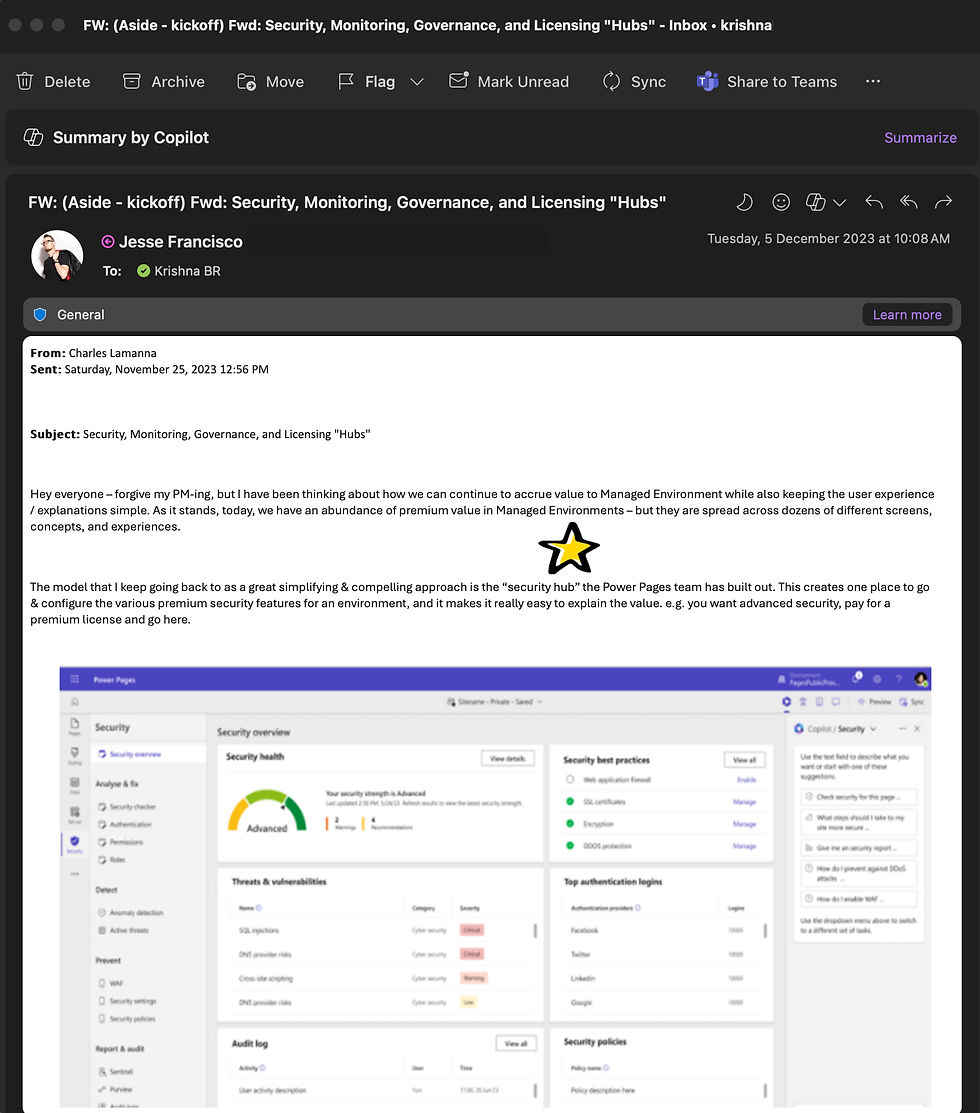The image size is (980, 1113).
Task: Click the Subject: Security, Monitoring line in body
Action: click(200, 434)
